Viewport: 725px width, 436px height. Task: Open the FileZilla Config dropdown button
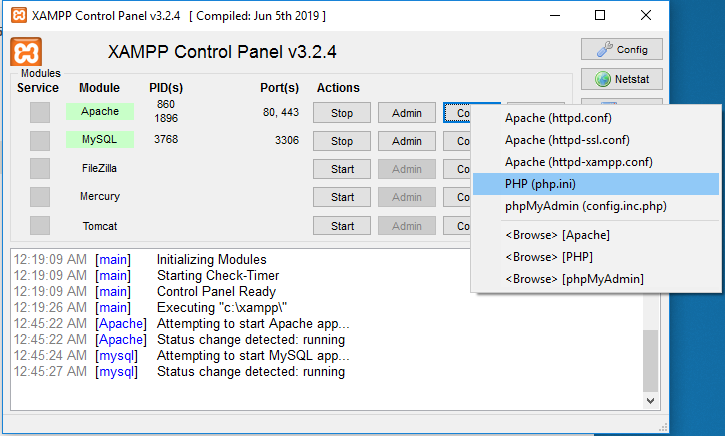coord(457,169)
